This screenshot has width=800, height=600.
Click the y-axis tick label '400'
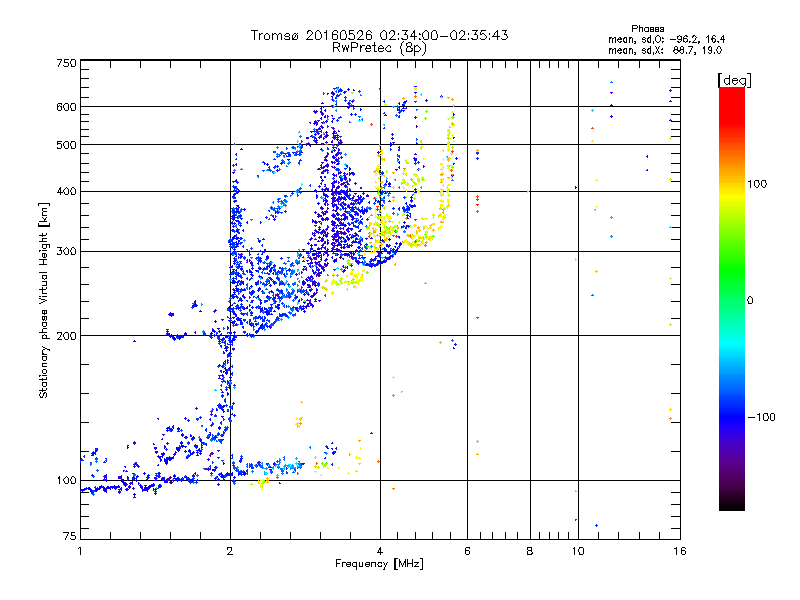[66, 192]
